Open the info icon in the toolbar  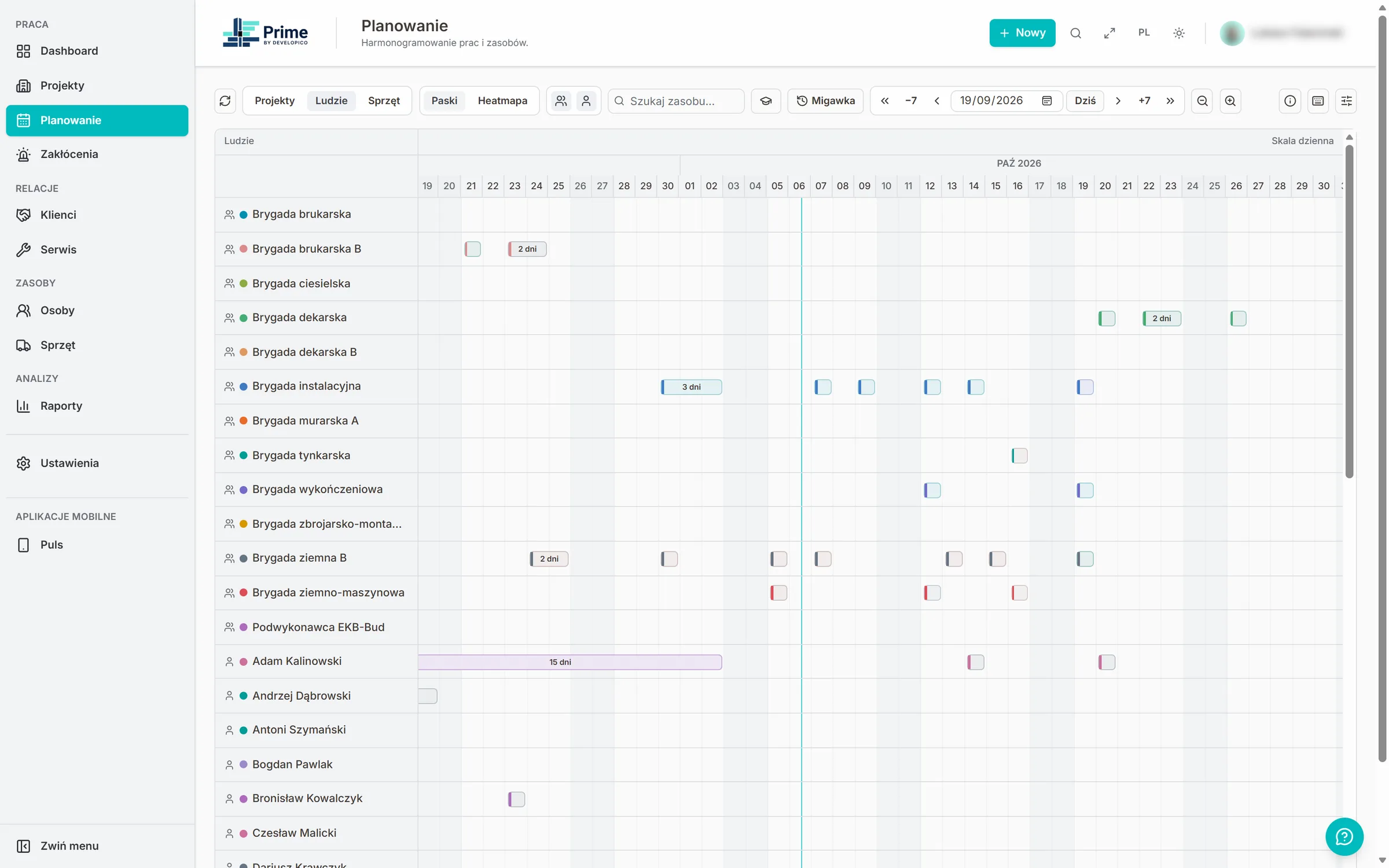(x=1290, y=101)
